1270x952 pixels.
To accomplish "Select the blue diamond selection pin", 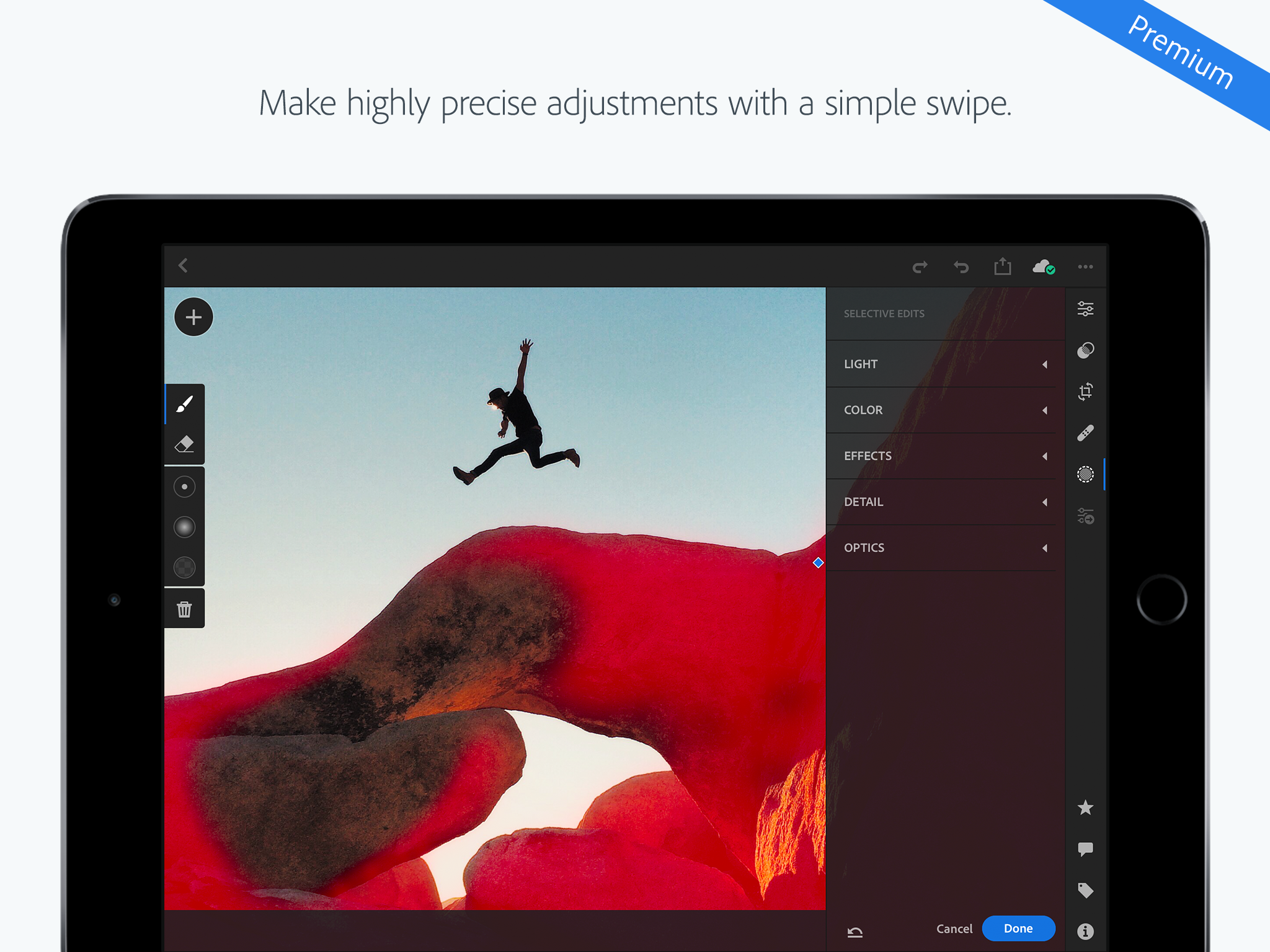I will tap(818, 562).
